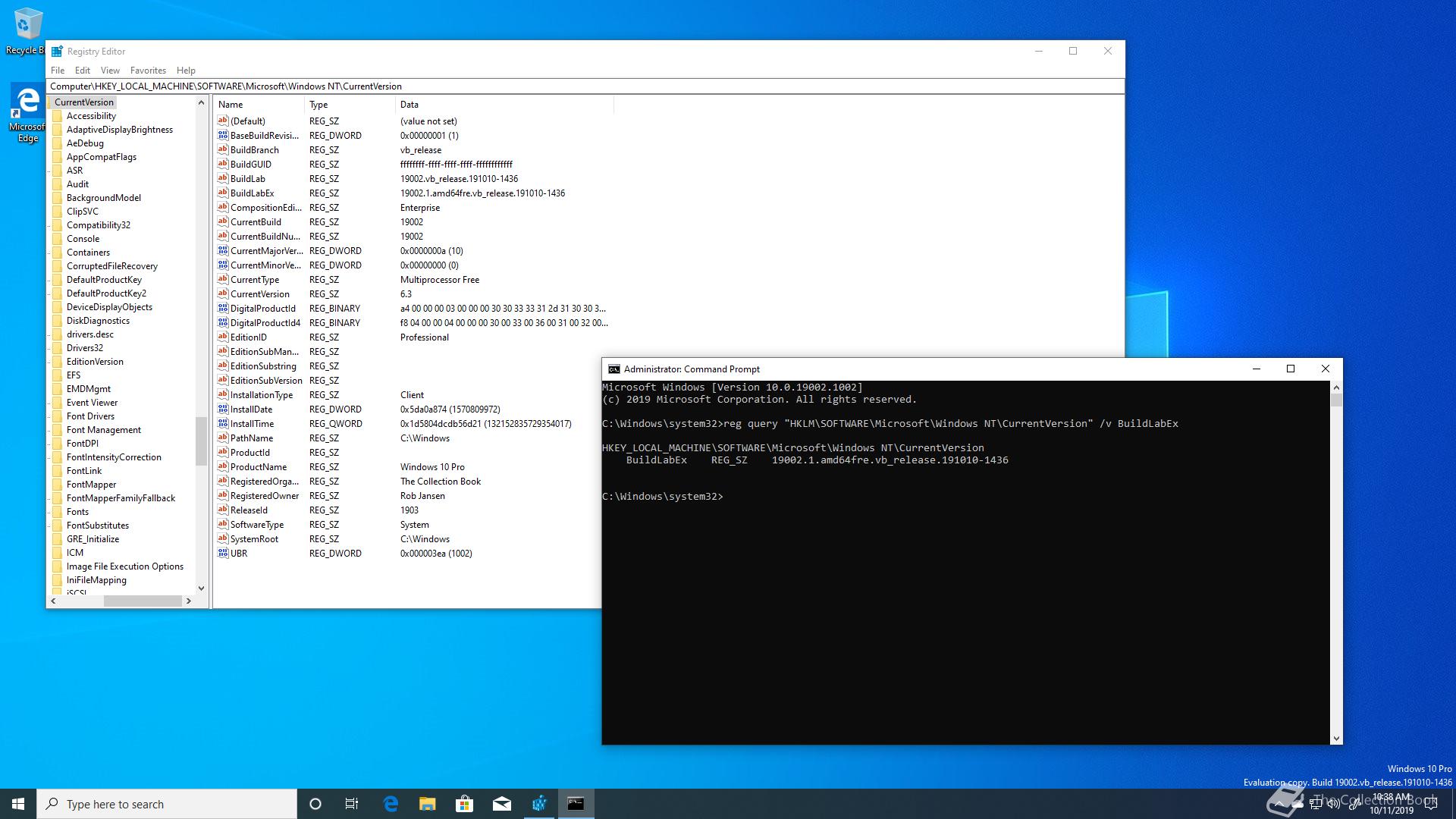Screen dimensions: 1456x819
Task: Select the UBR DWORD value icon
Action: (223, 553)
